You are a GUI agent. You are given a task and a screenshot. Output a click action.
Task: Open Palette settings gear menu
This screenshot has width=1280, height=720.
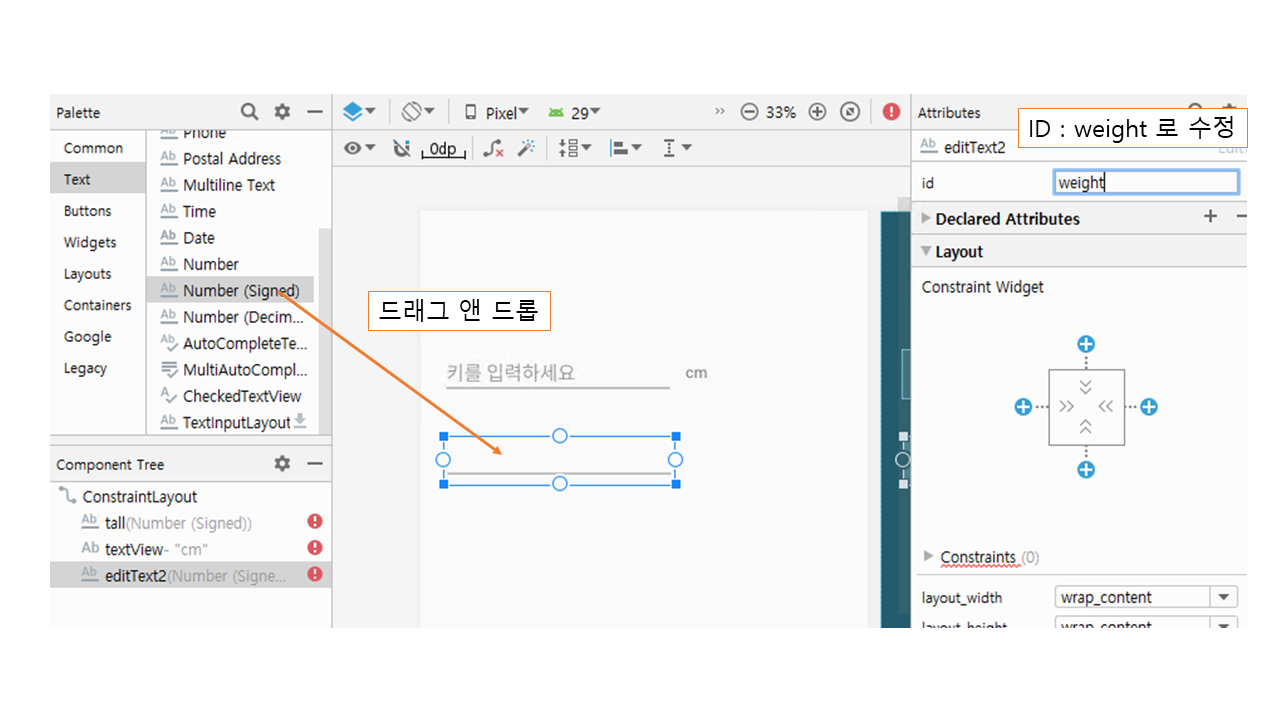point(282,112)
